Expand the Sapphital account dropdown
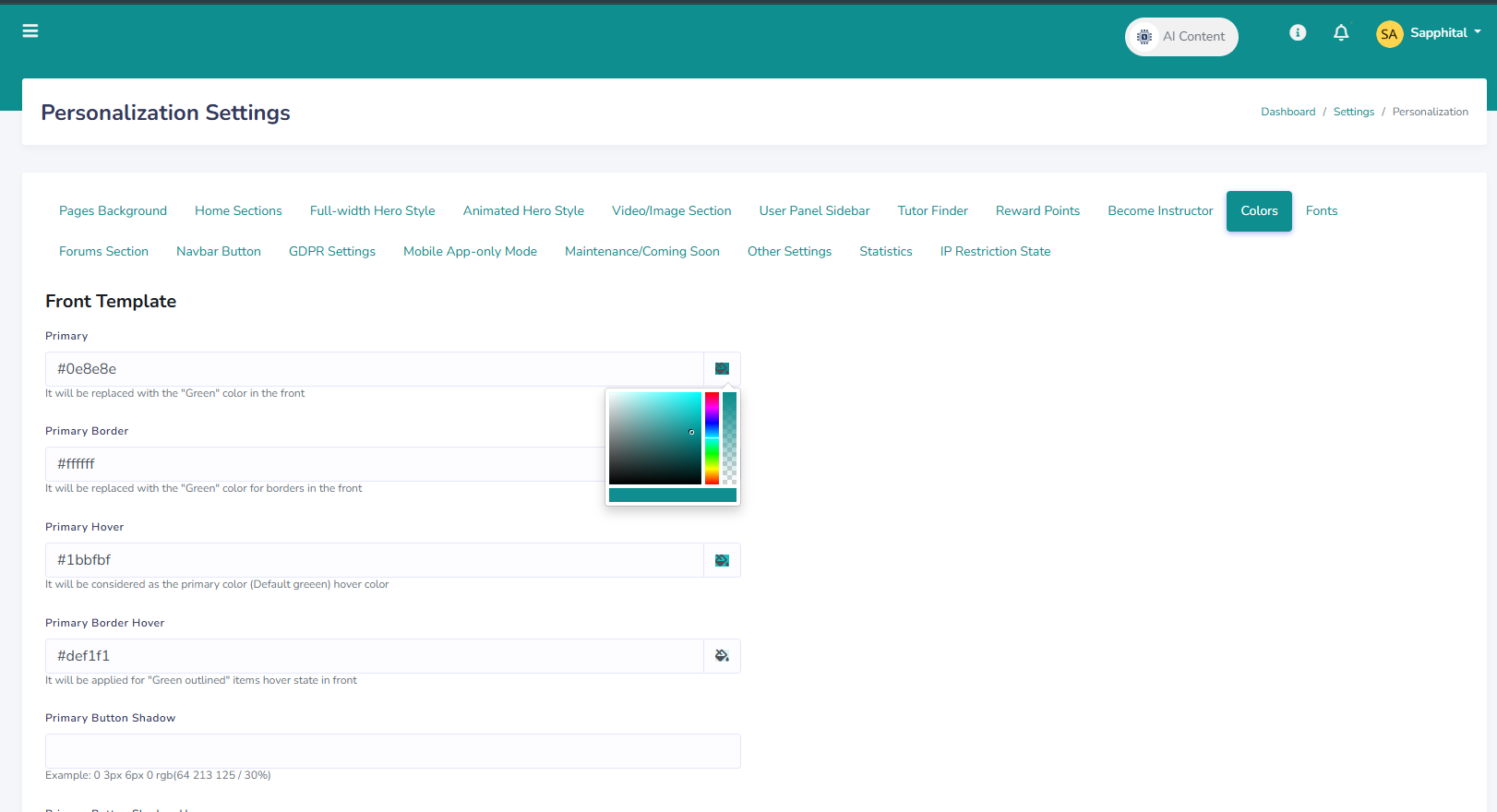This screenshot has width=1497, height=812. [x=1445, y=33]
